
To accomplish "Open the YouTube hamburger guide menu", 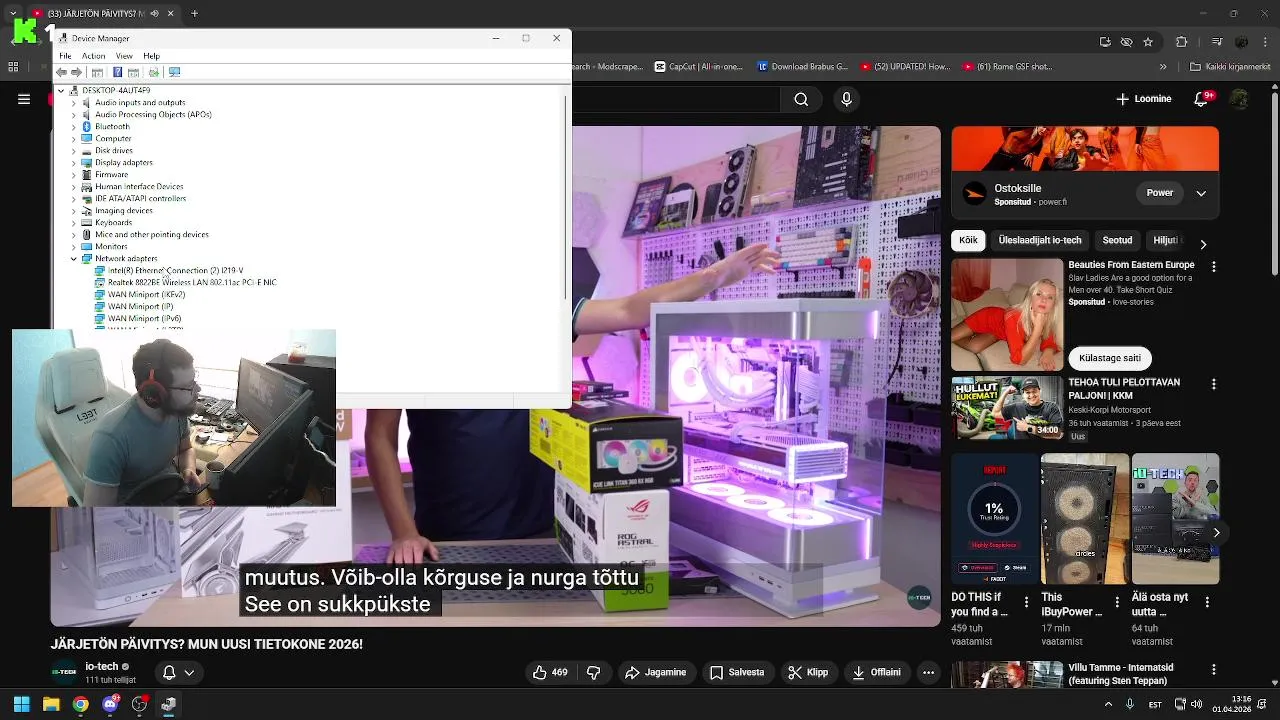I will tap(24, 99).
